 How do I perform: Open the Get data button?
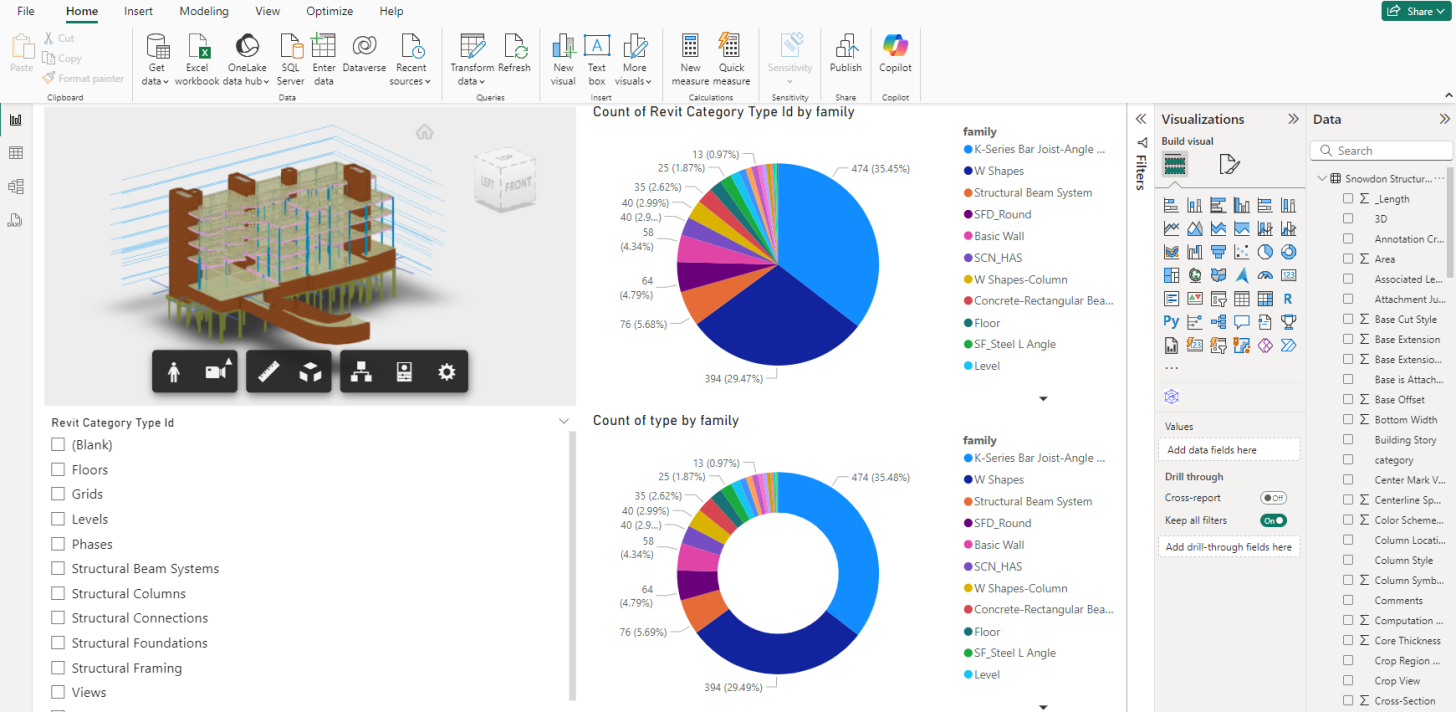157,59
